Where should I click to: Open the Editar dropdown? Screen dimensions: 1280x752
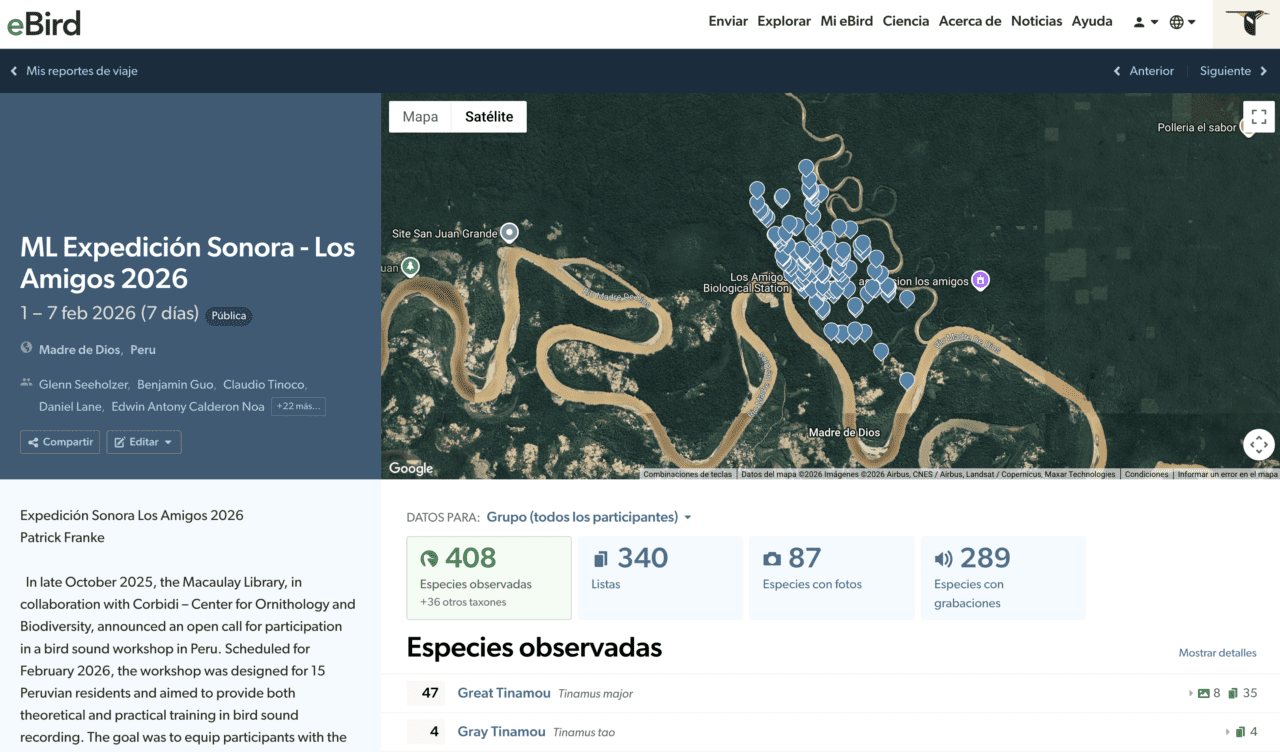pyautogui.click(x=144, y=442)
